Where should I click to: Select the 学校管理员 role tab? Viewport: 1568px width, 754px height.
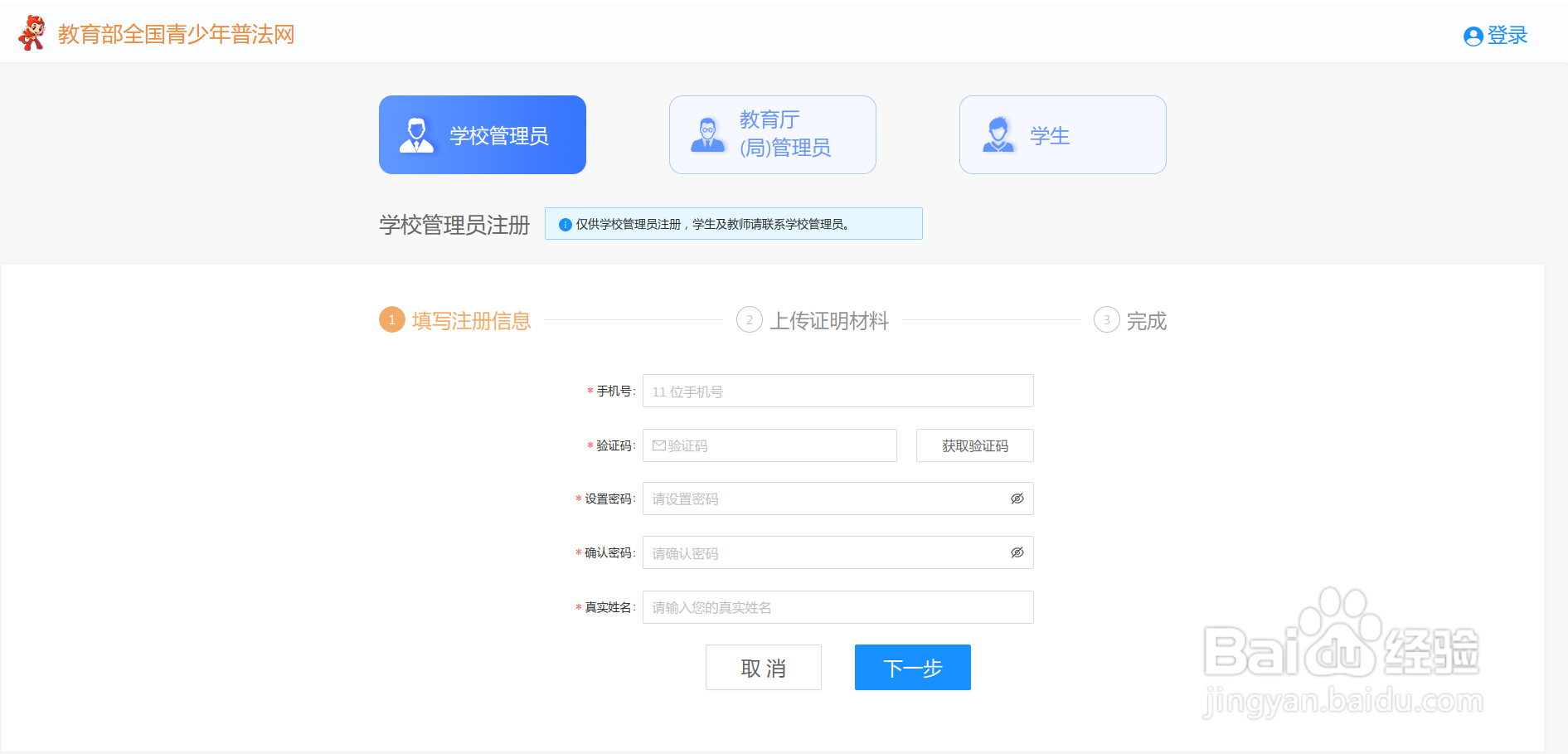click(x=483, y=134)
